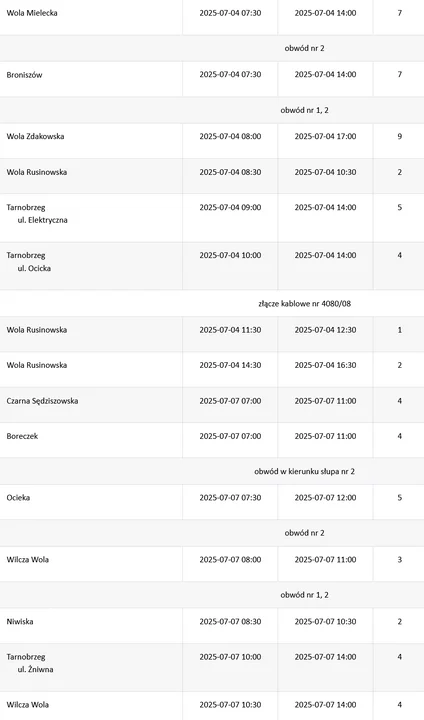Select Czarna Sędziszowska row
Image resolution: width=424 pixels, height=720 pixels.
212,405
